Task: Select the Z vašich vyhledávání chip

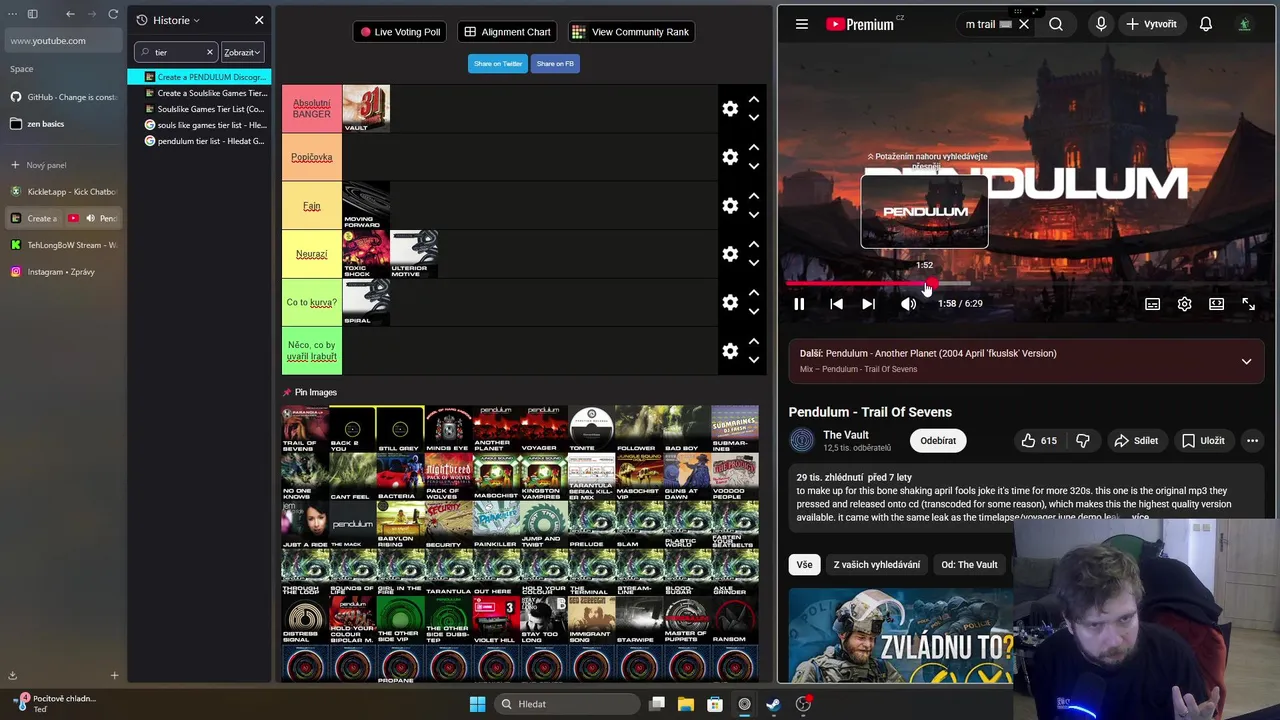Action: click(x=877, y=565)
